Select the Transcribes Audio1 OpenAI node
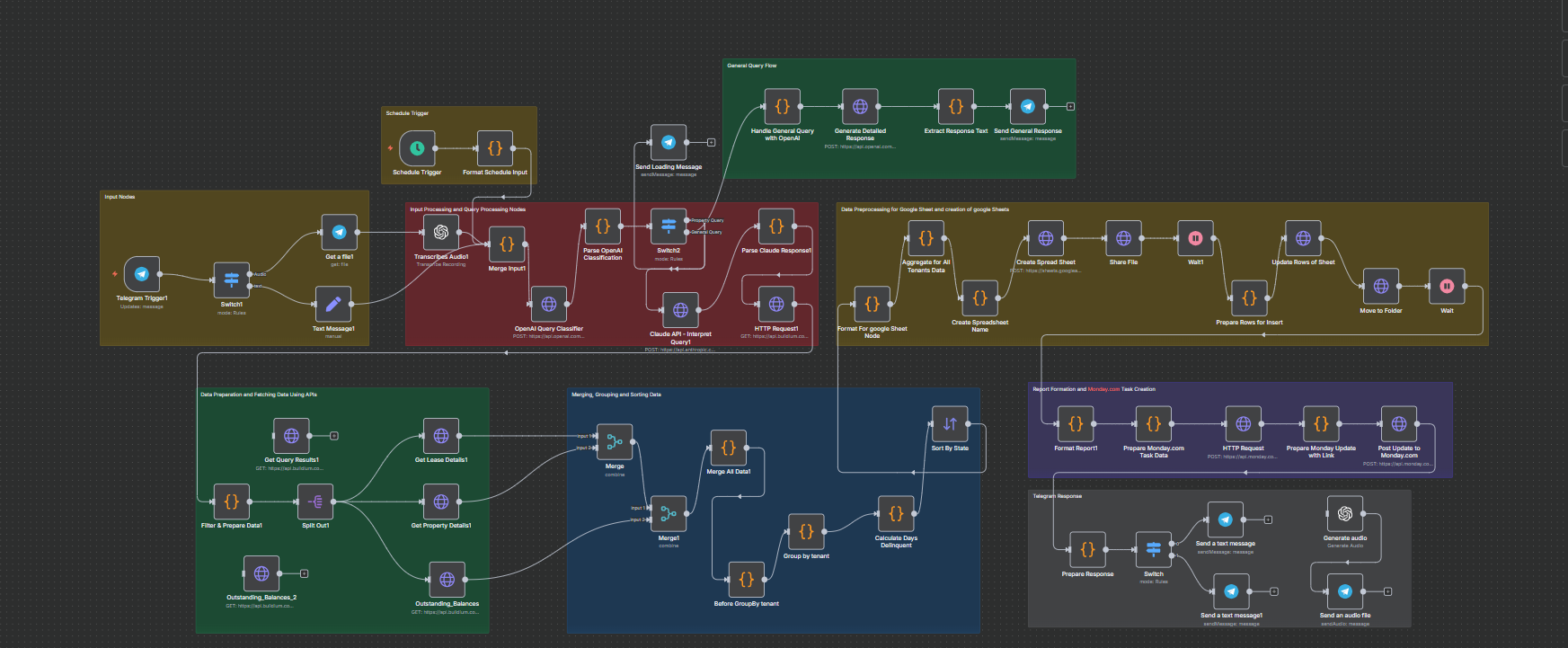This screenshot has height=648, width=1568. coord(440,232)
